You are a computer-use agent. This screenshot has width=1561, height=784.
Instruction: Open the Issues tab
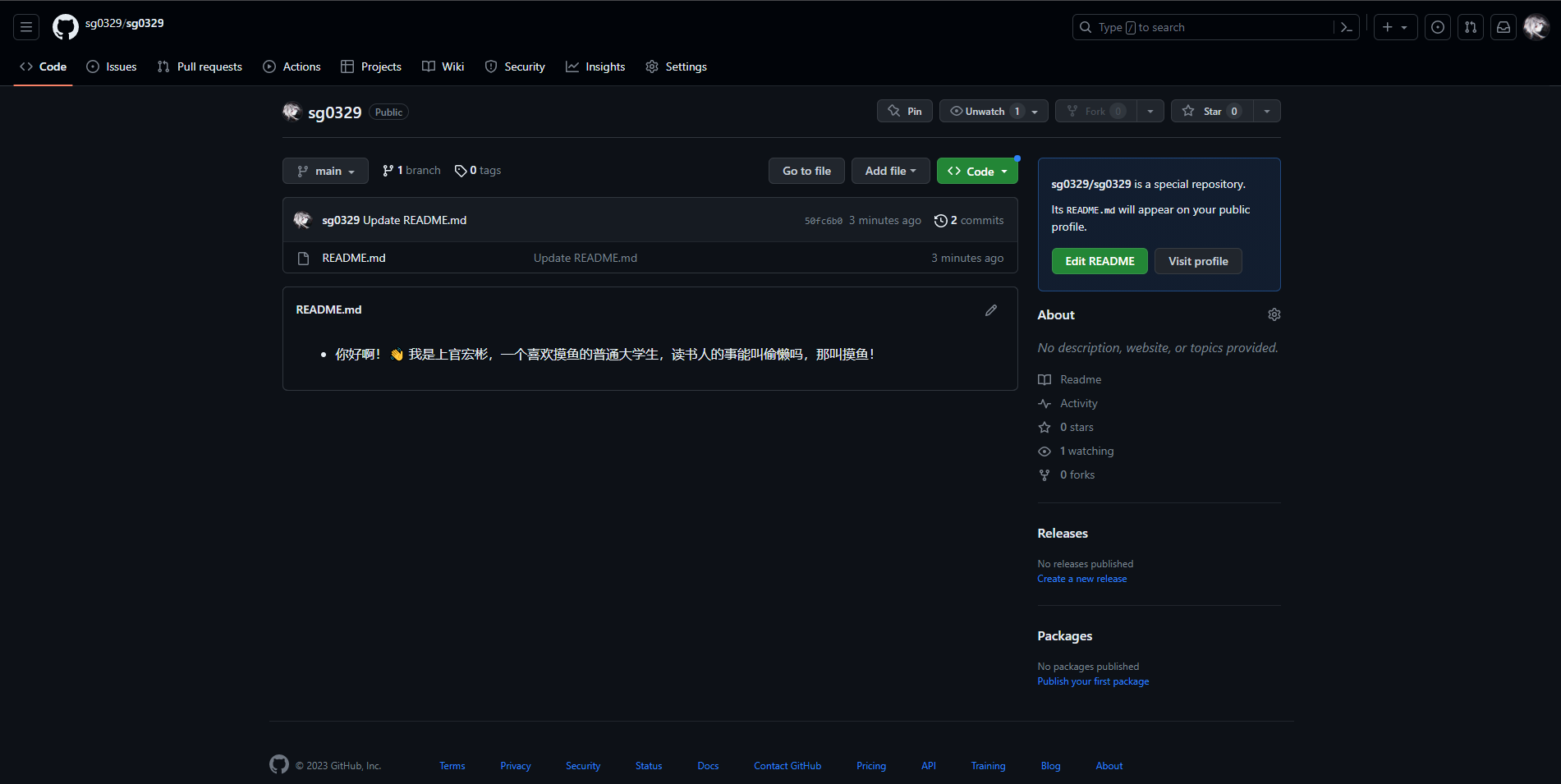(x=112, y=66)
